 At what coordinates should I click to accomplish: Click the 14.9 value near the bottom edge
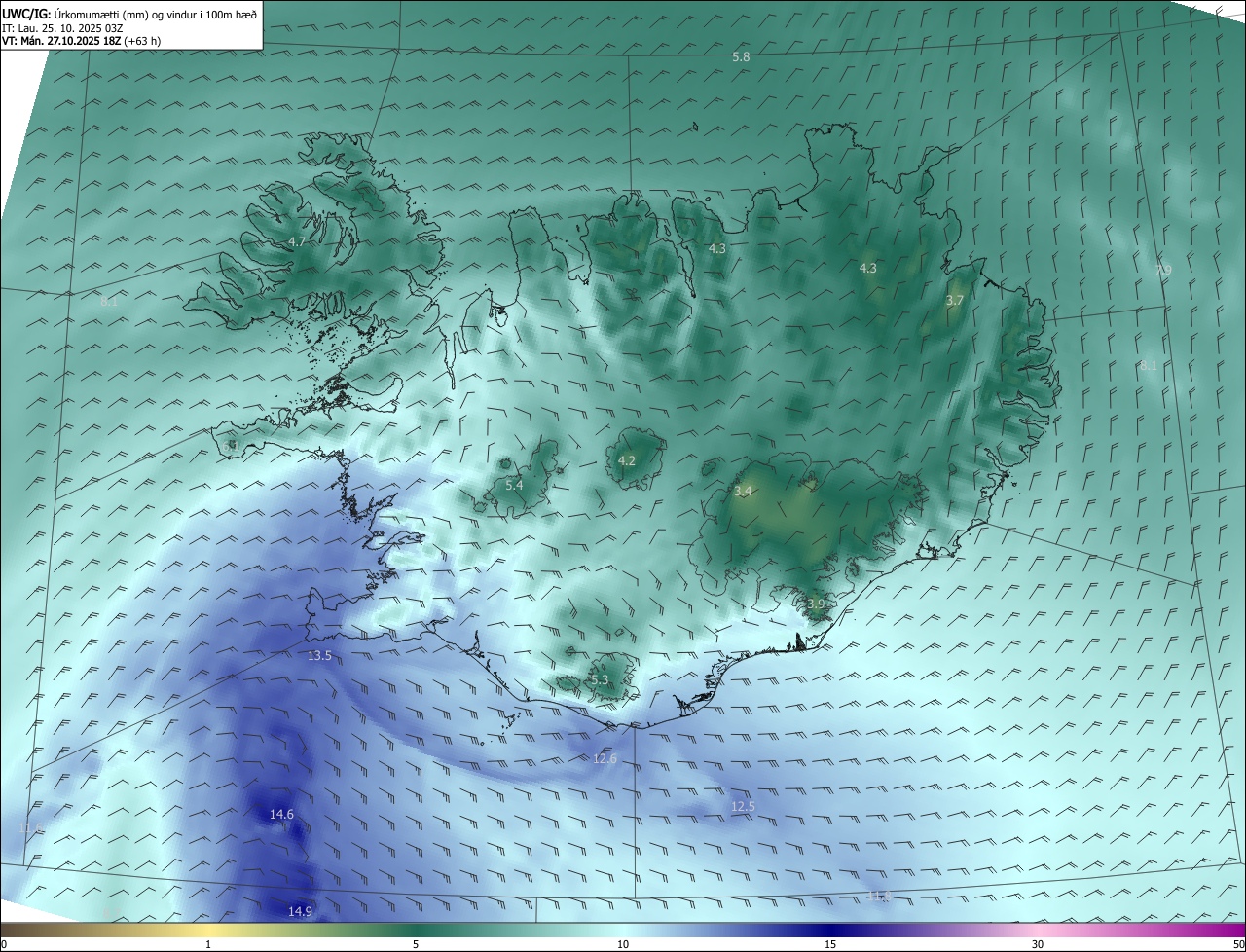[x=300, y=911]
